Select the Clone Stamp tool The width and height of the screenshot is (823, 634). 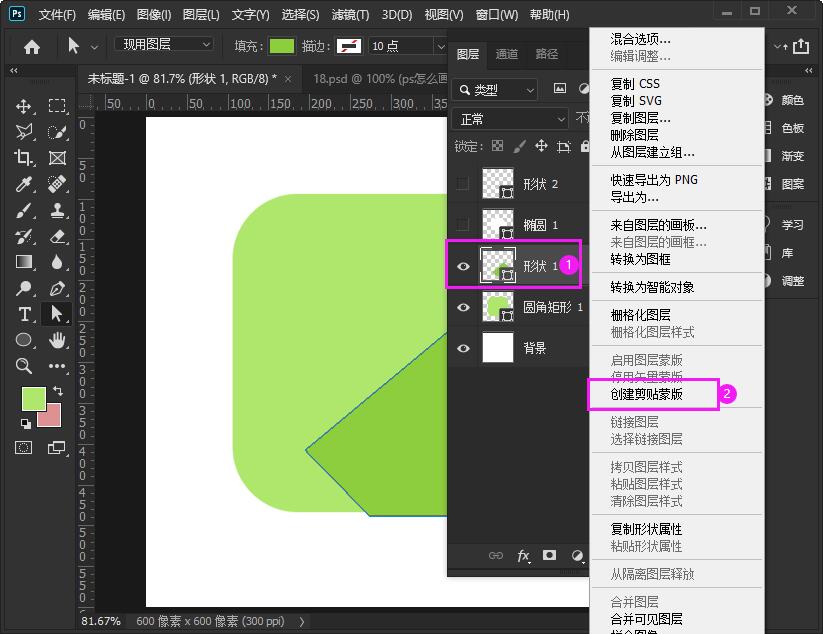57,210
